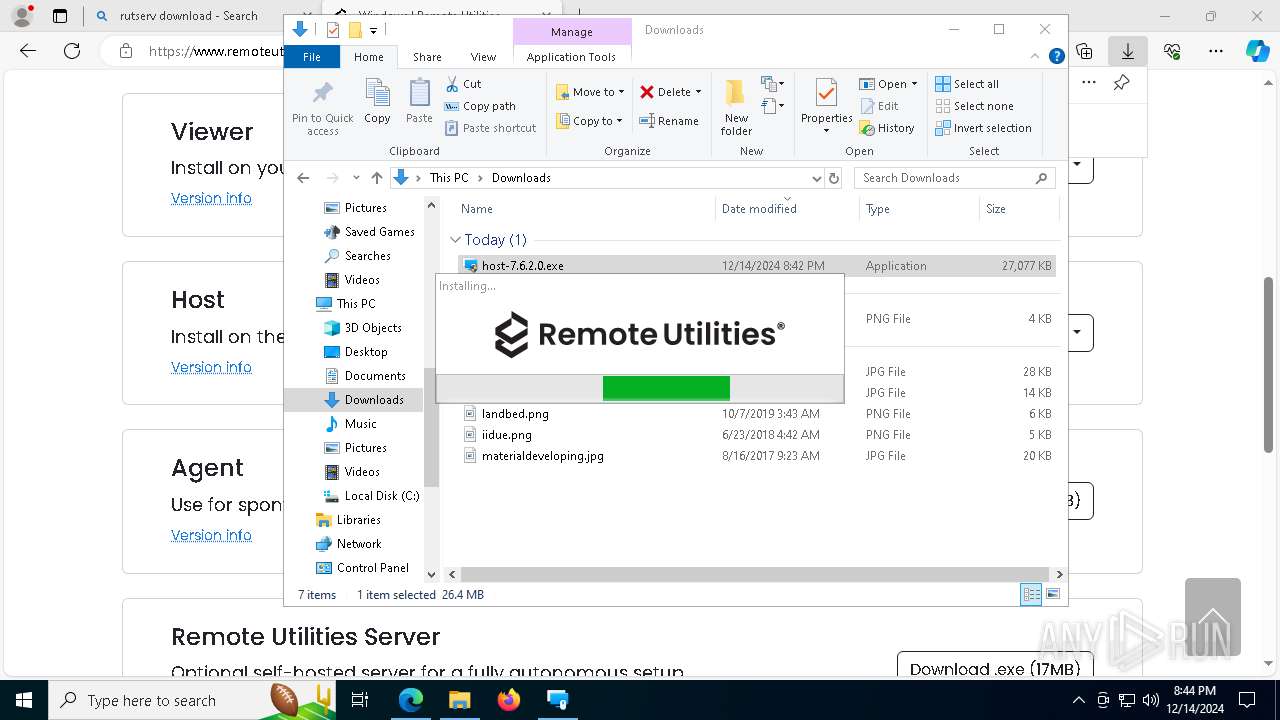The width and height of the screenshot is (1280, 720).
Task: Click horizontal scrollbar in file list
Action: (x=756, y=575)
